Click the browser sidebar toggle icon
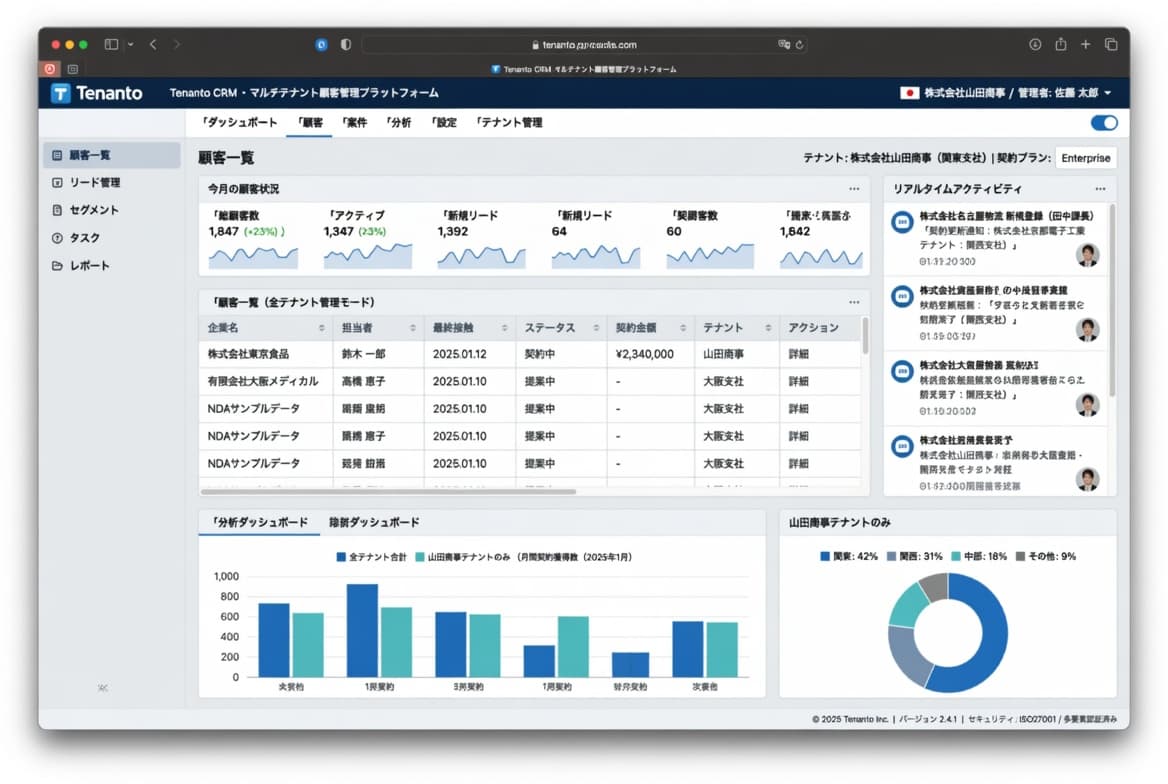The image size is (1168, 784). 111,45
